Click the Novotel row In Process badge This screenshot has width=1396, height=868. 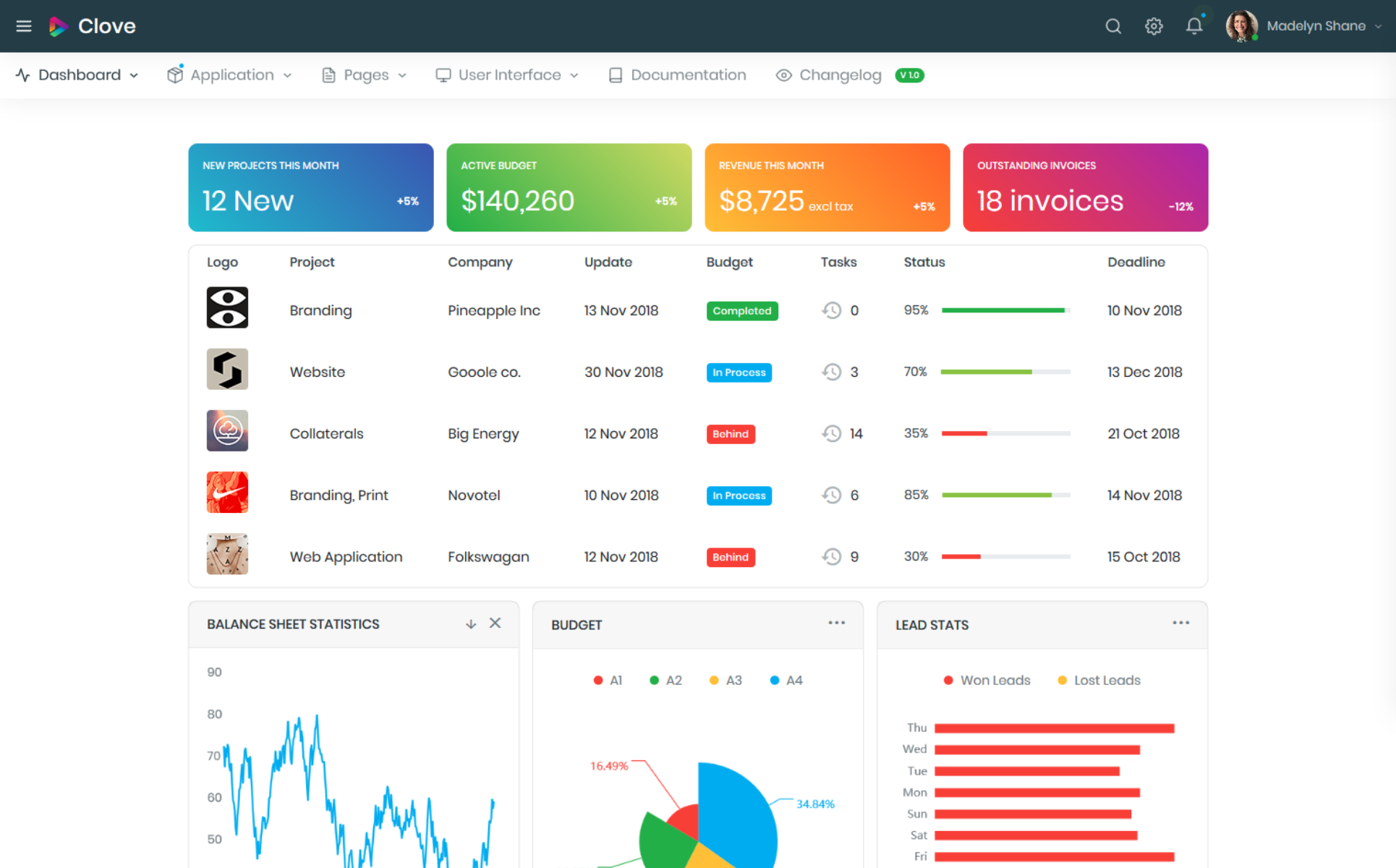click(x=739, y=495)
